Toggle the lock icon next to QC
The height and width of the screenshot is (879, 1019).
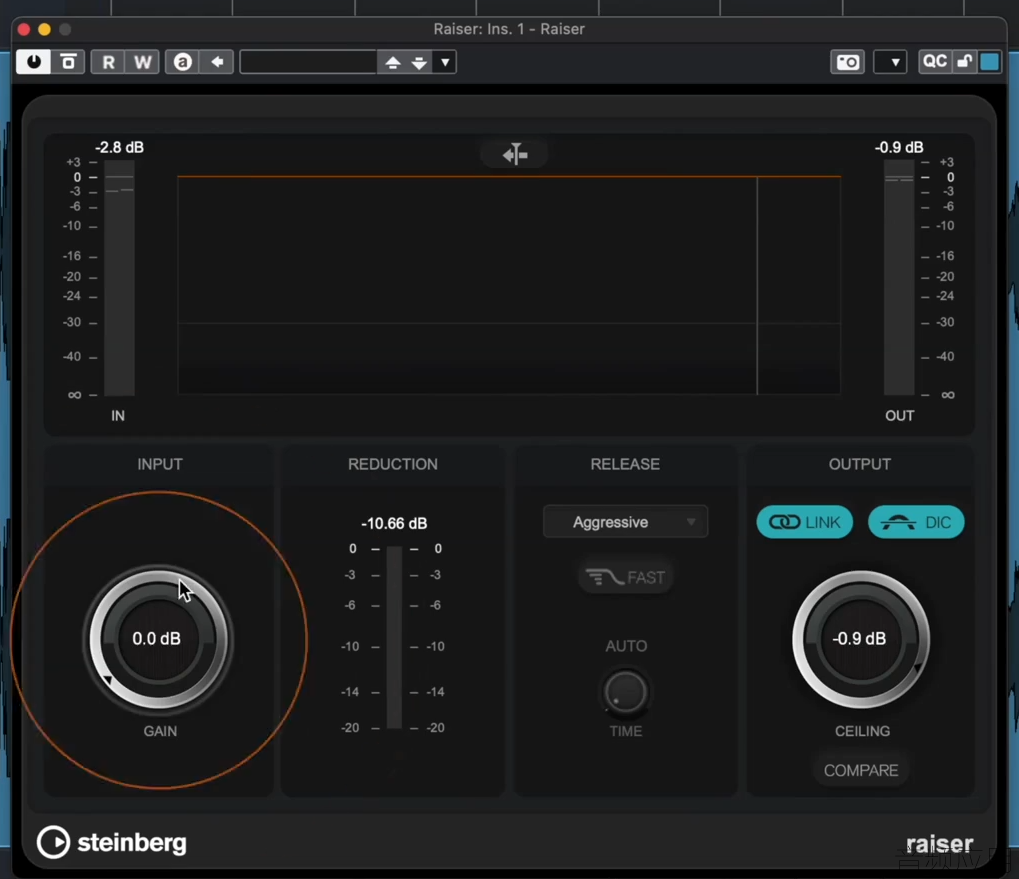(965, 62)
